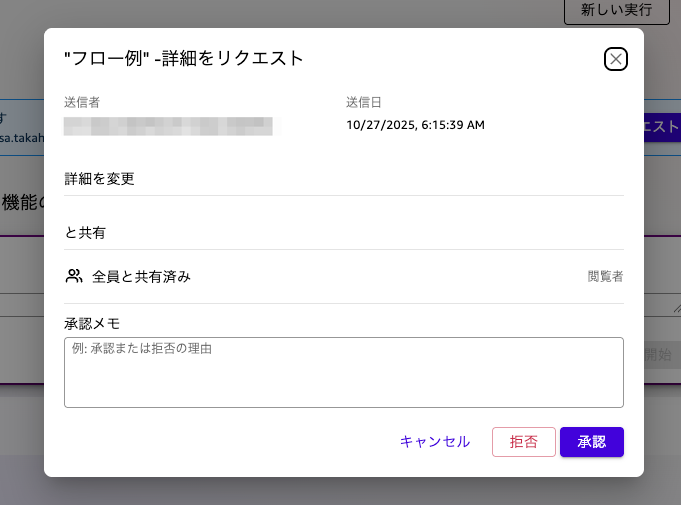The image size is (681, 505).
Task: Click the 送信日 label
Action: pos(364,102)
